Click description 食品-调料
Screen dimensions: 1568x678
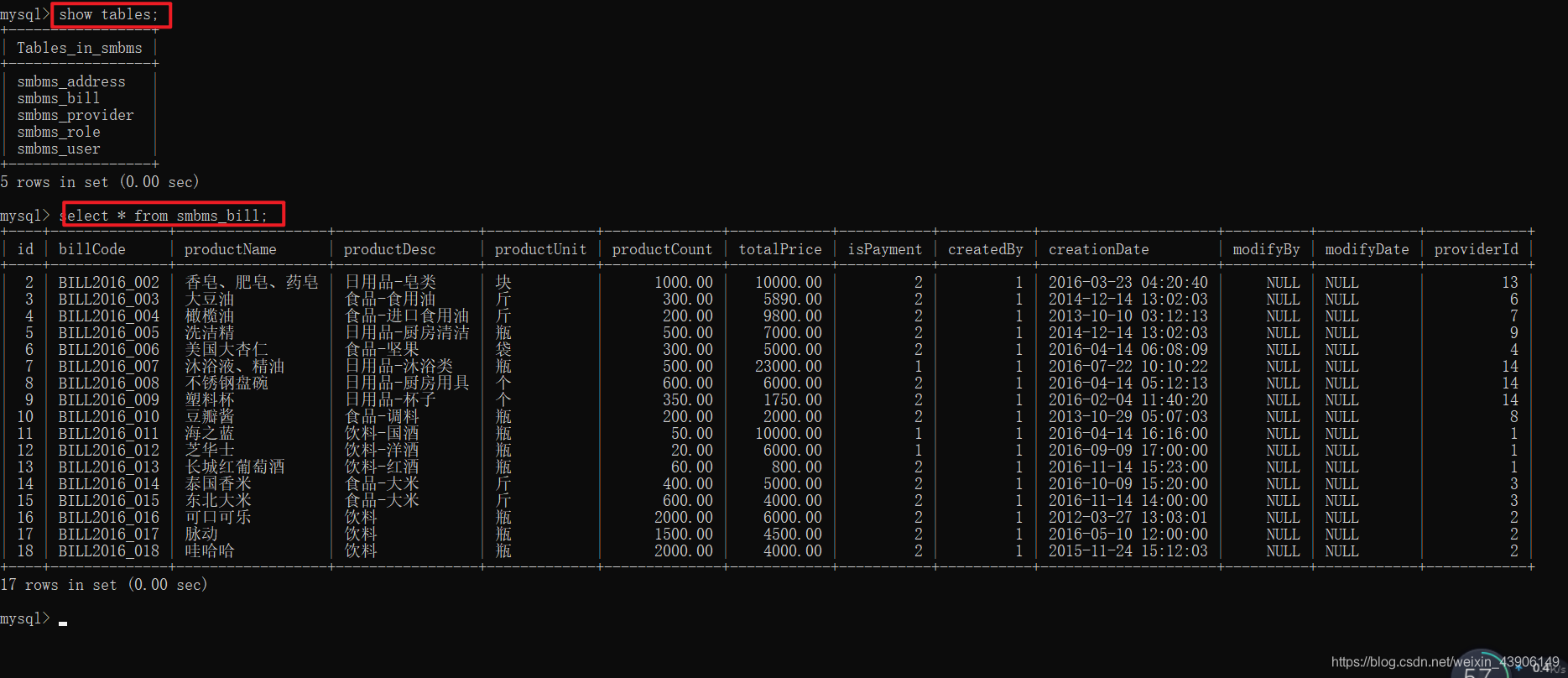coord(383,417)
